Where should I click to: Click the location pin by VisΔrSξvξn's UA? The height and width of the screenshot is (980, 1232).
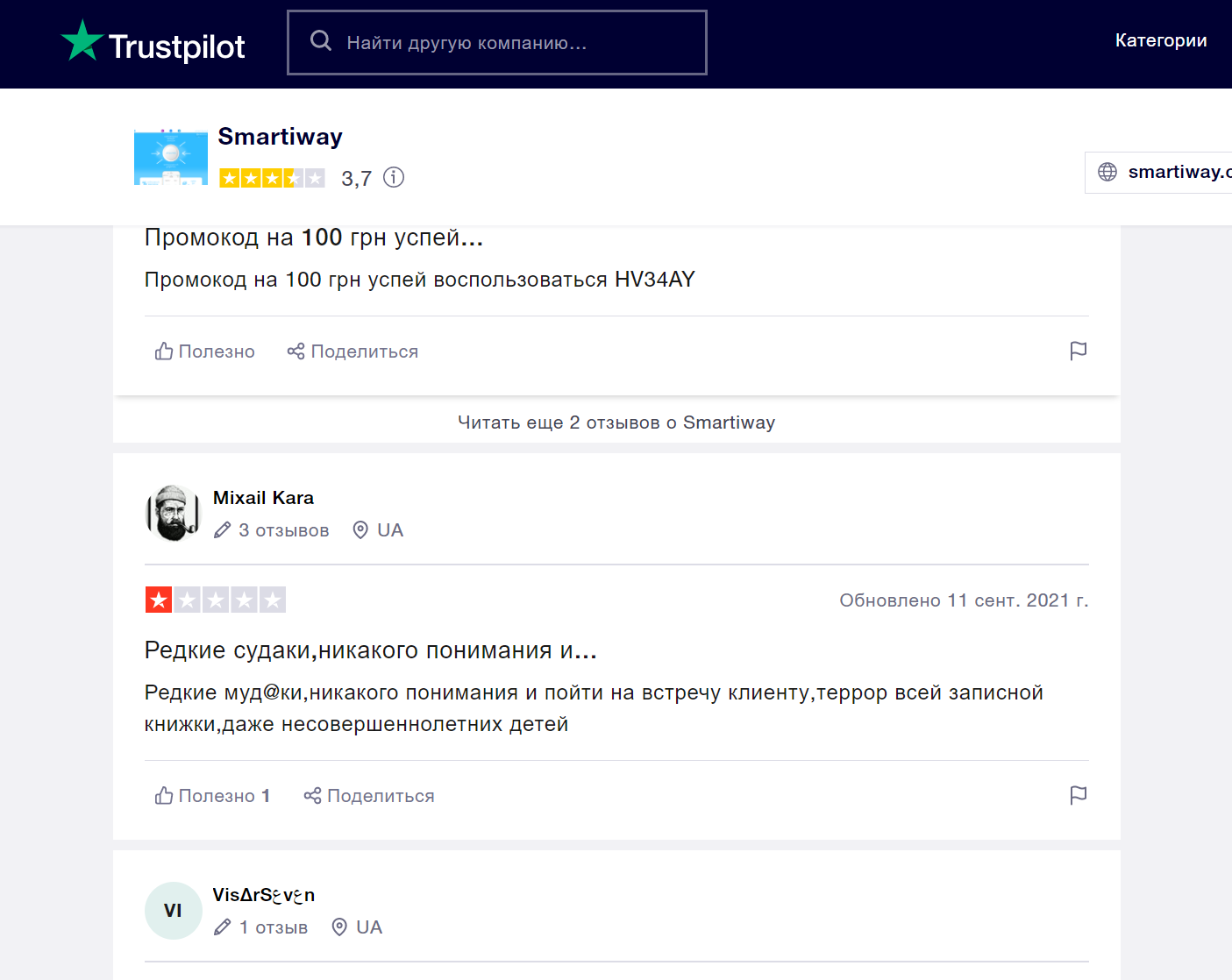(339, 927)
